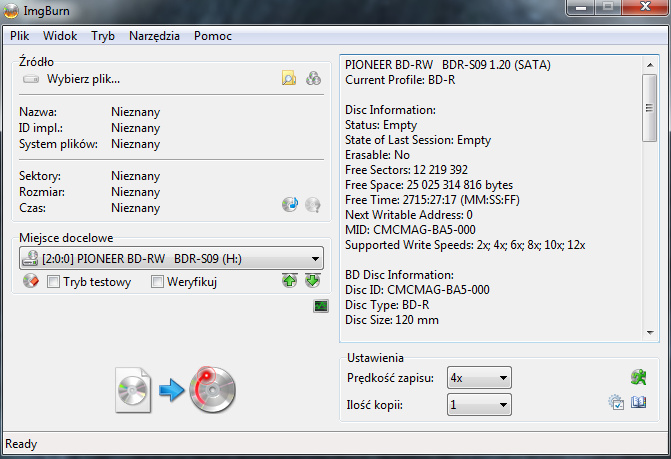The image size is (671, 459).
Task: Click the Disc ID: CMCMAG-BA5-000 line
Action: [417, 290]
